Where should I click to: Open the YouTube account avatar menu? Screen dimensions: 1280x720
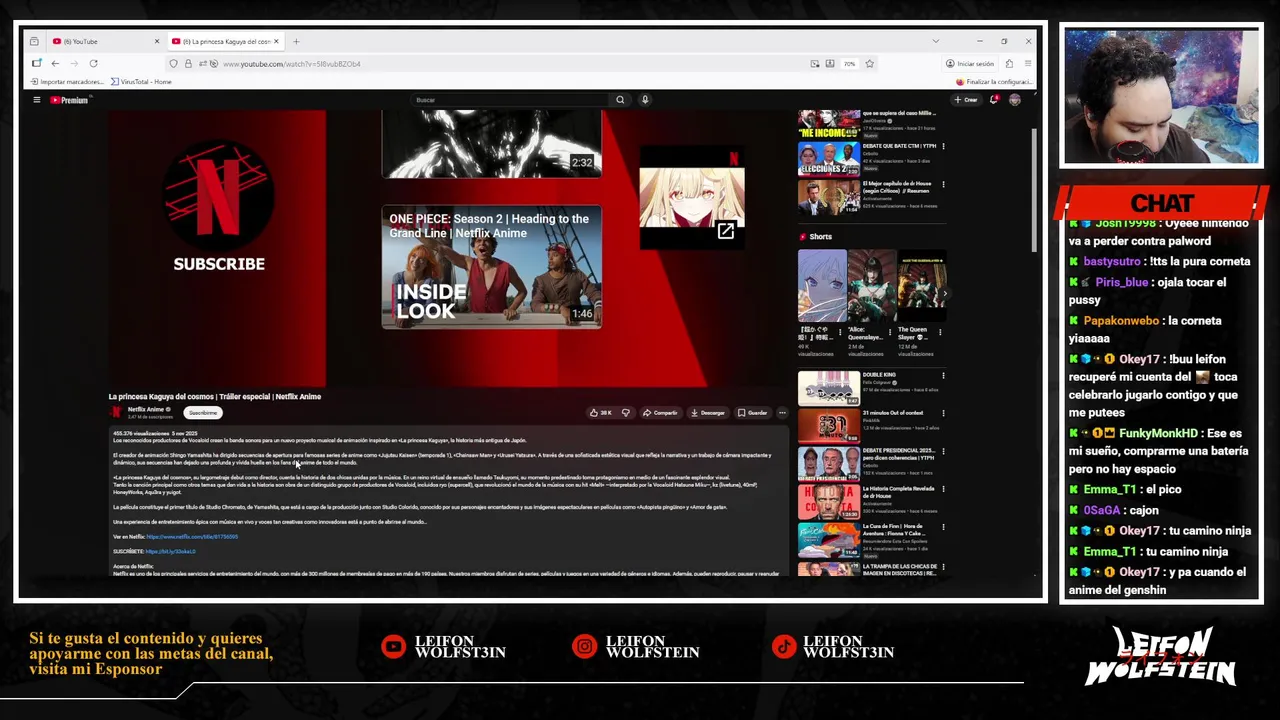1015,100
